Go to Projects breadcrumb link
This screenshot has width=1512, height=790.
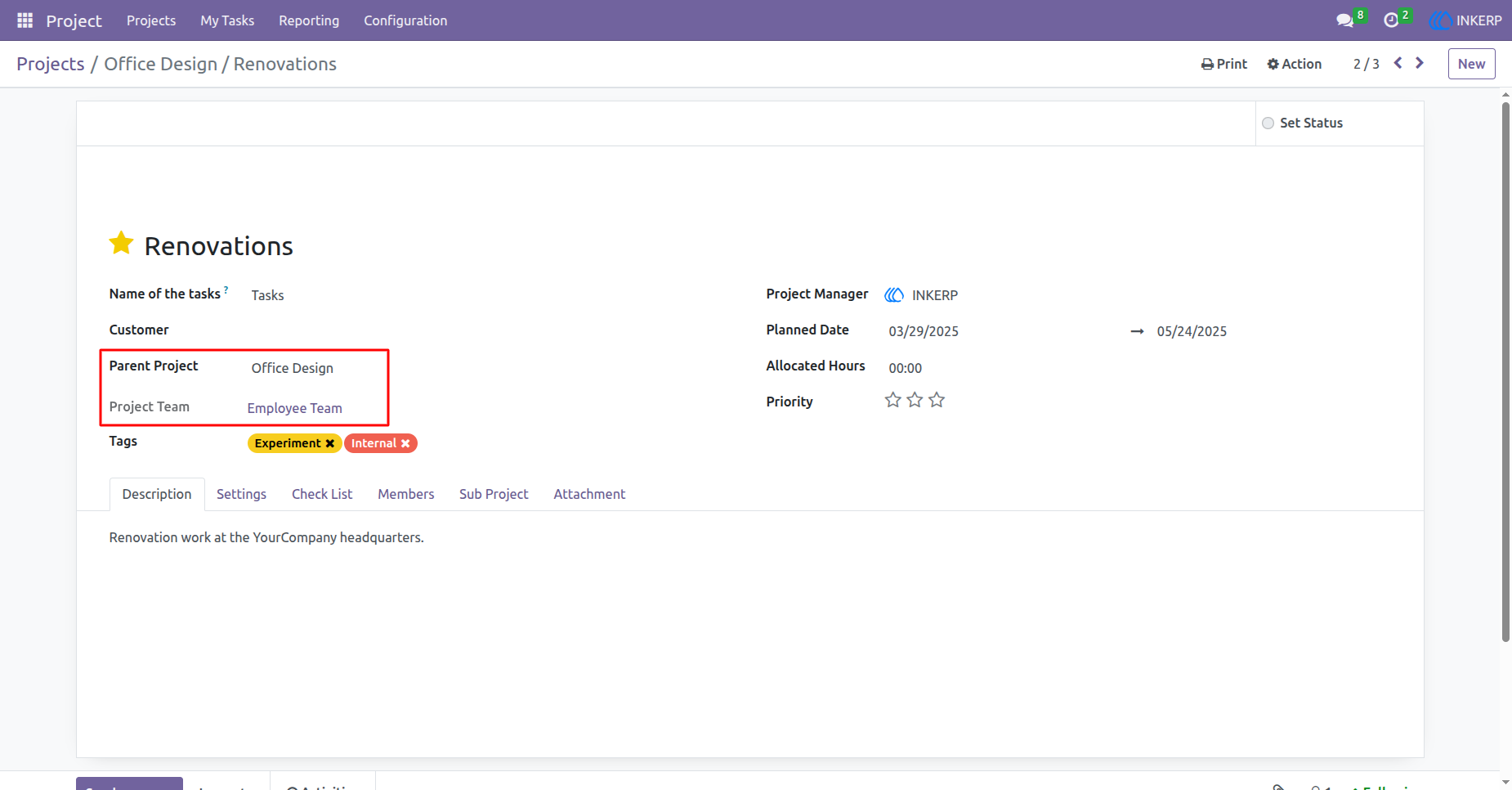[x=51, y=64]
